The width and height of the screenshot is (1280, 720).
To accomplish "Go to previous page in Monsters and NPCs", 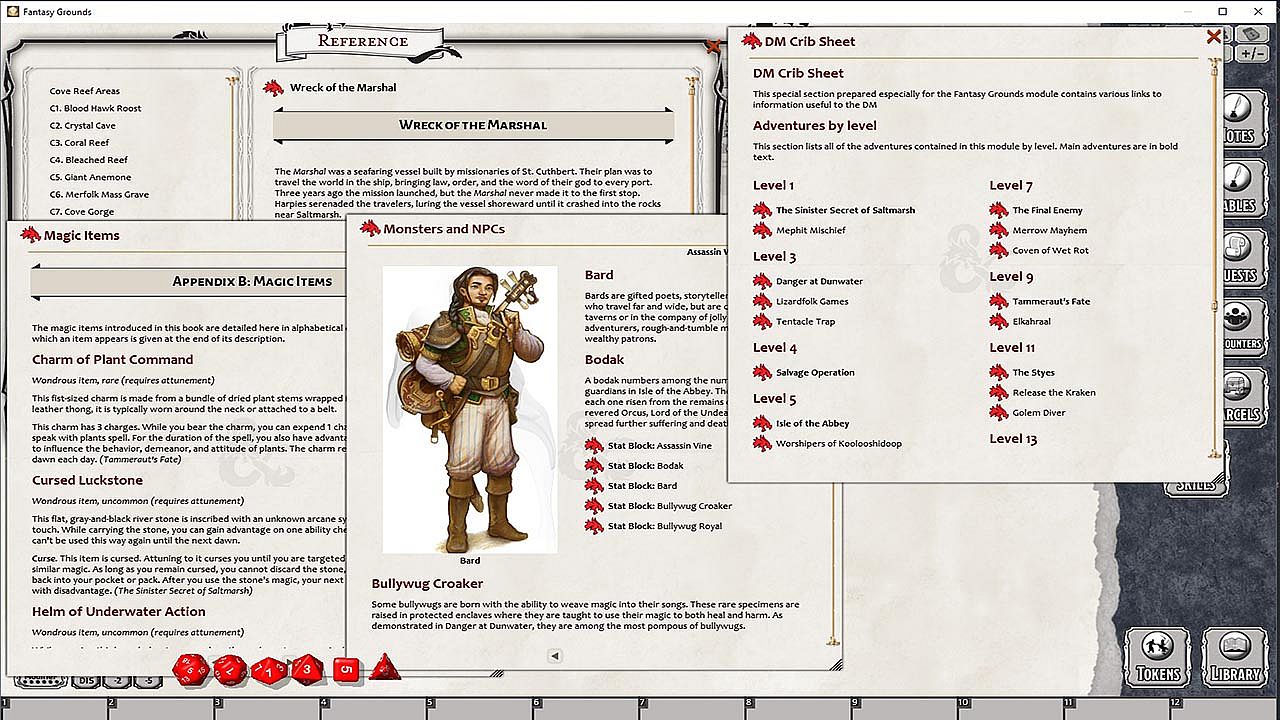I will click(555, 656).
